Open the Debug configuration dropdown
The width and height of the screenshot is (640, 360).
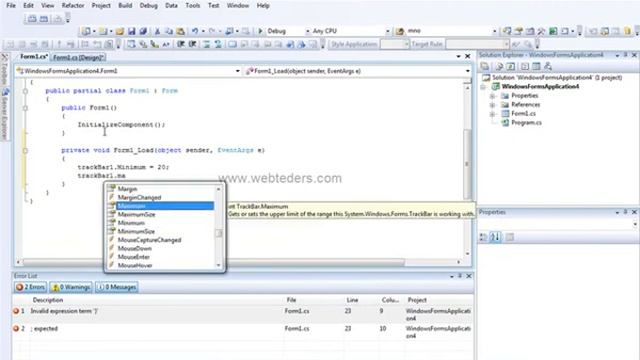point(307,31)
